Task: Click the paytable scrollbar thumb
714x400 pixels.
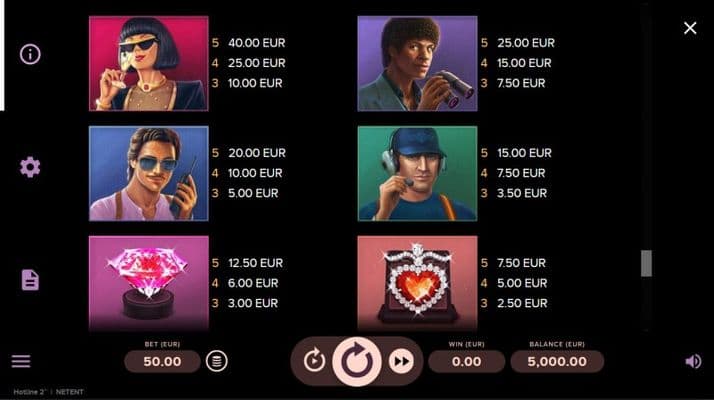Action: (x=646, y=263)
